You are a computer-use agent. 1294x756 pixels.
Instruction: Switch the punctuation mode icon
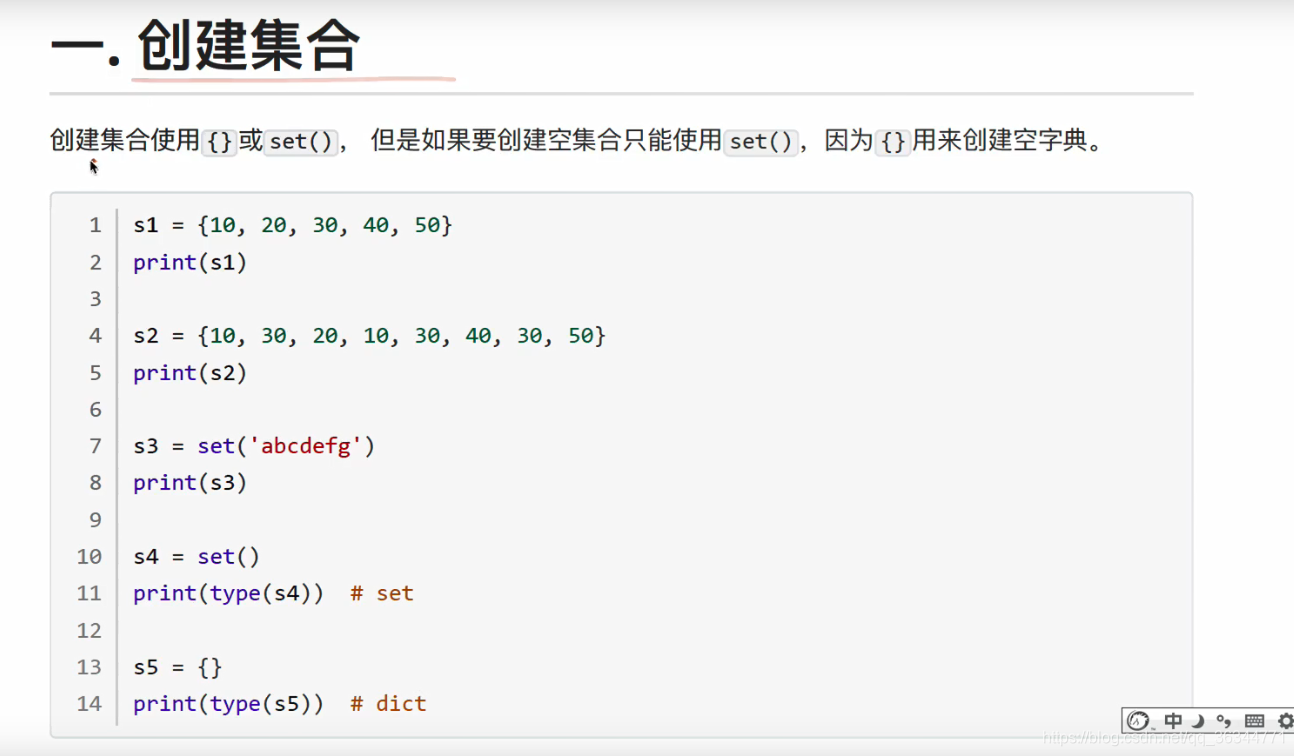pos(1223,722)
